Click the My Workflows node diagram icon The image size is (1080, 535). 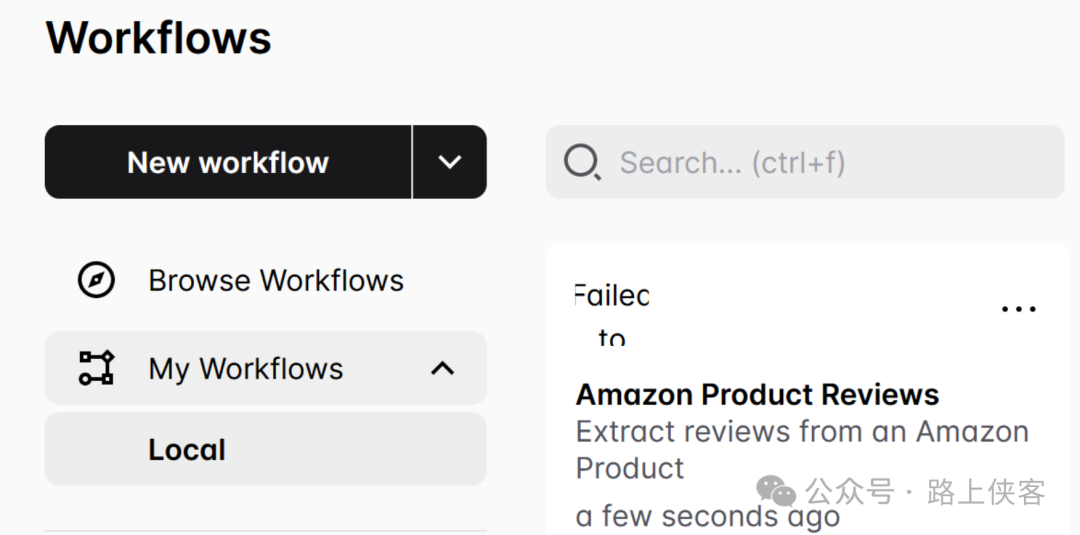coord(97,368)
